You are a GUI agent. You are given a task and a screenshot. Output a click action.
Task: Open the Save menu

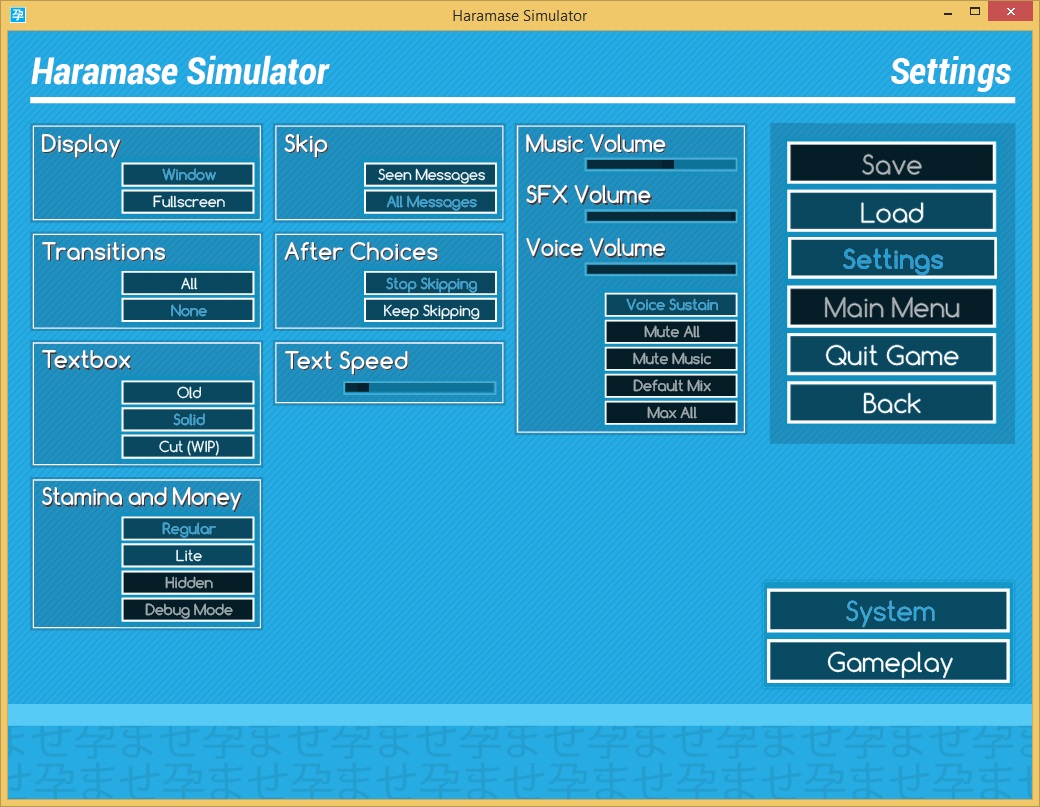(x=891, y=163)
